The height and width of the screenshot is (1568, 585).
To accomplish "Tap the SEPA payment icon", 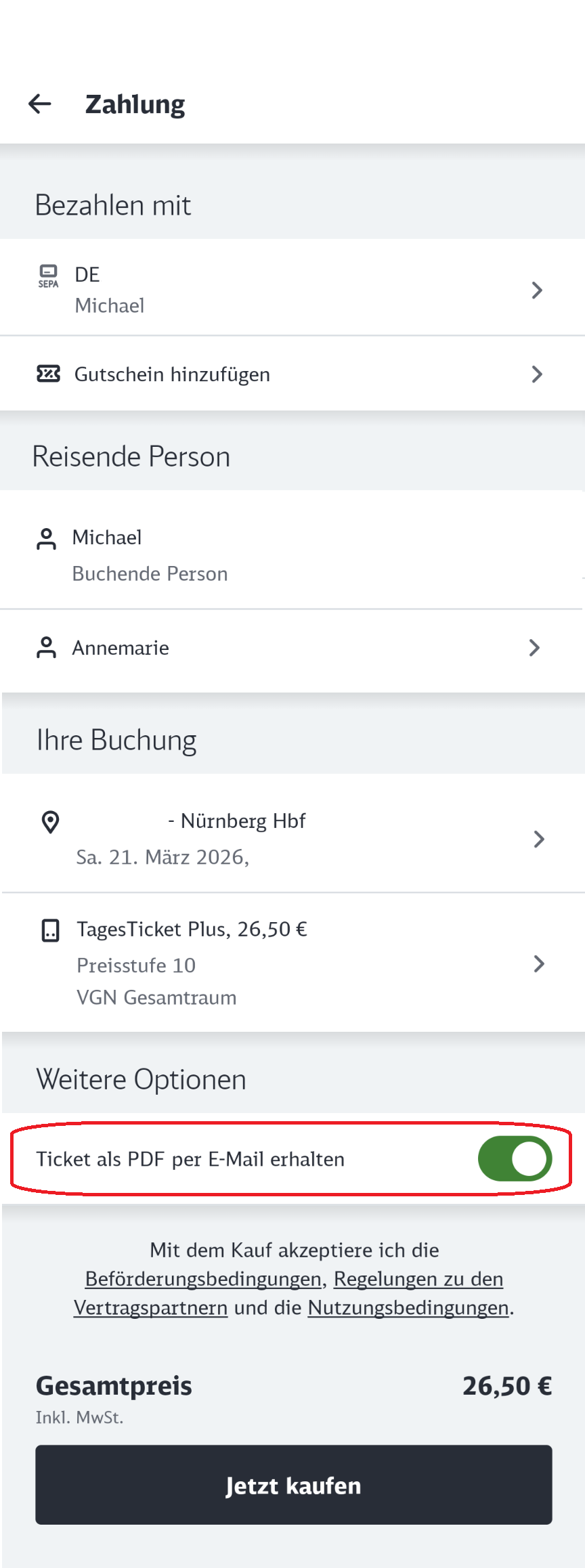I will click(48, 276).
